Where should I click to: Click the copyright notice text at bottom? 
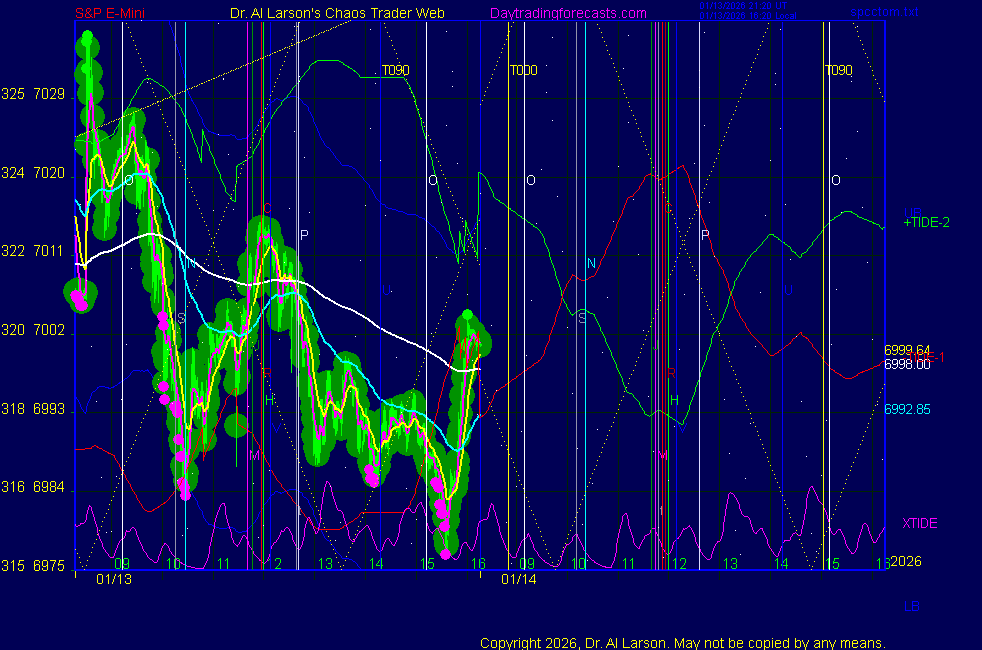point(682,642)
